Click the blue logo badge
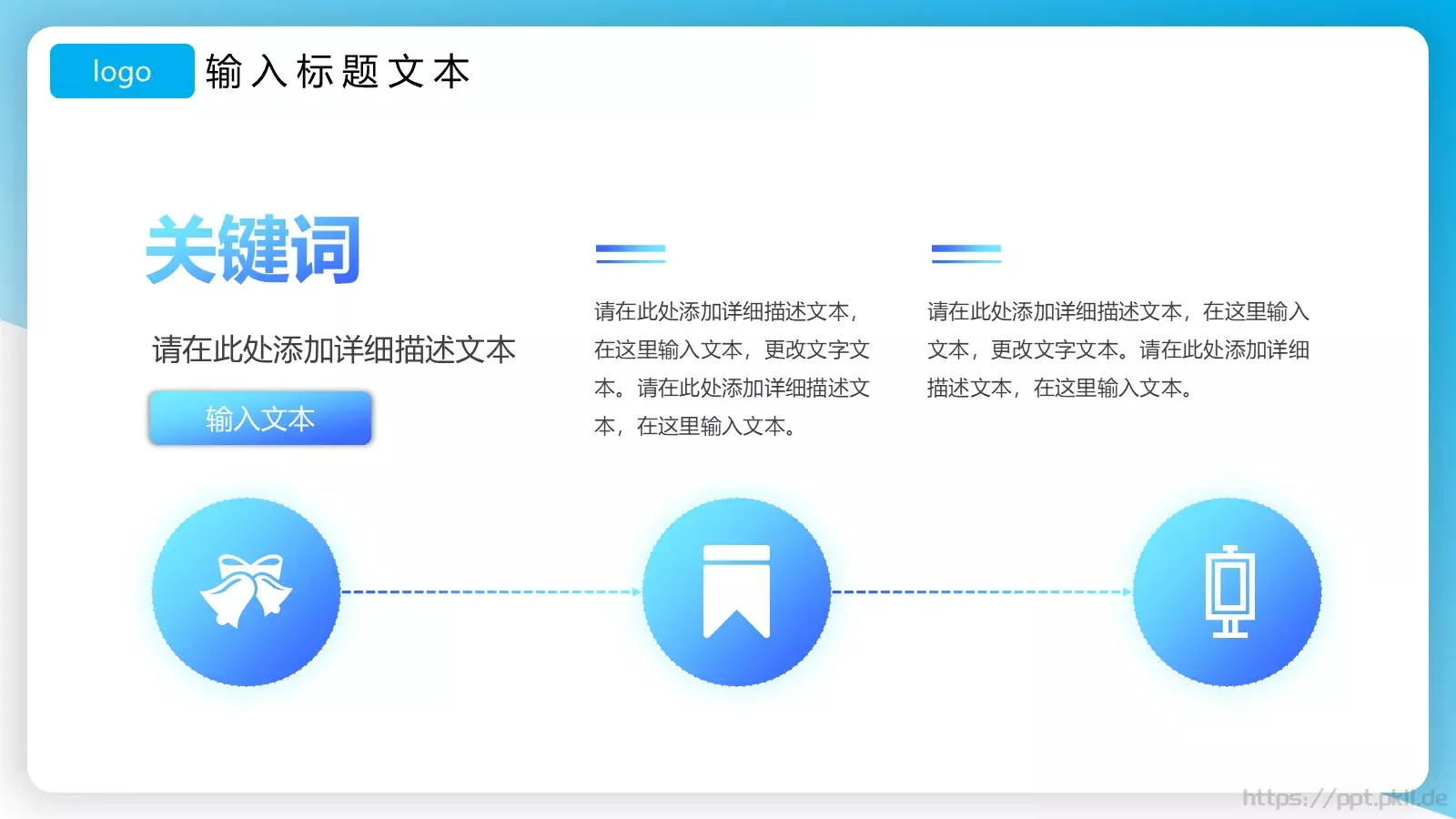Viewport: 1456px width, 819px height. pyautogui.click(x=122, y=71)
